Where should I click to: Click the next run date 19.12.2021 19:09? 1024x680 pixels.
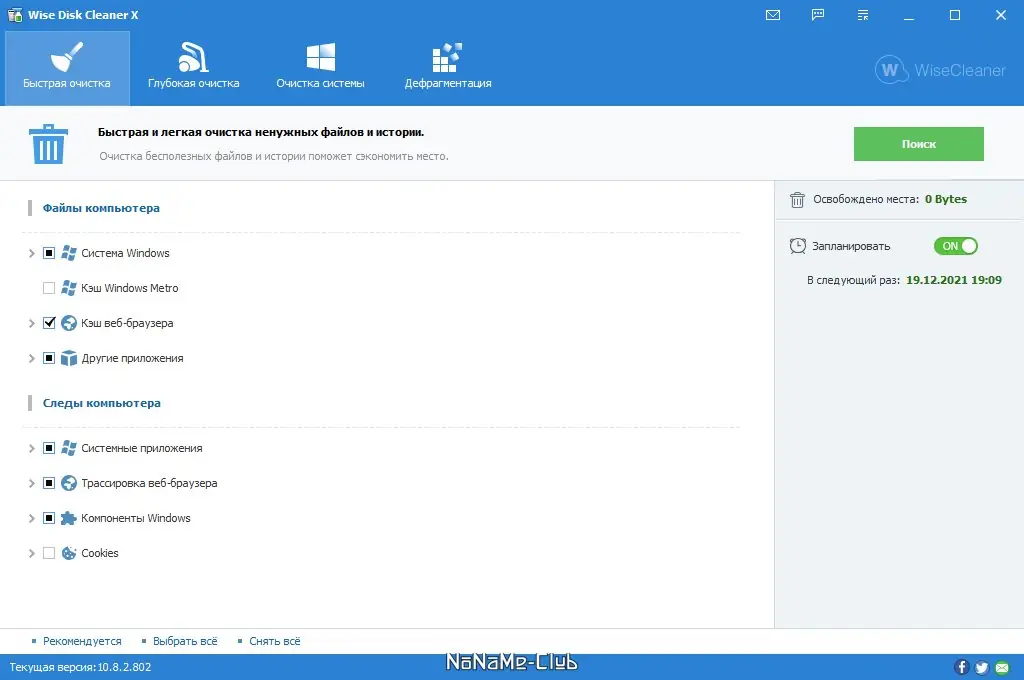click(x=953, y=280)
